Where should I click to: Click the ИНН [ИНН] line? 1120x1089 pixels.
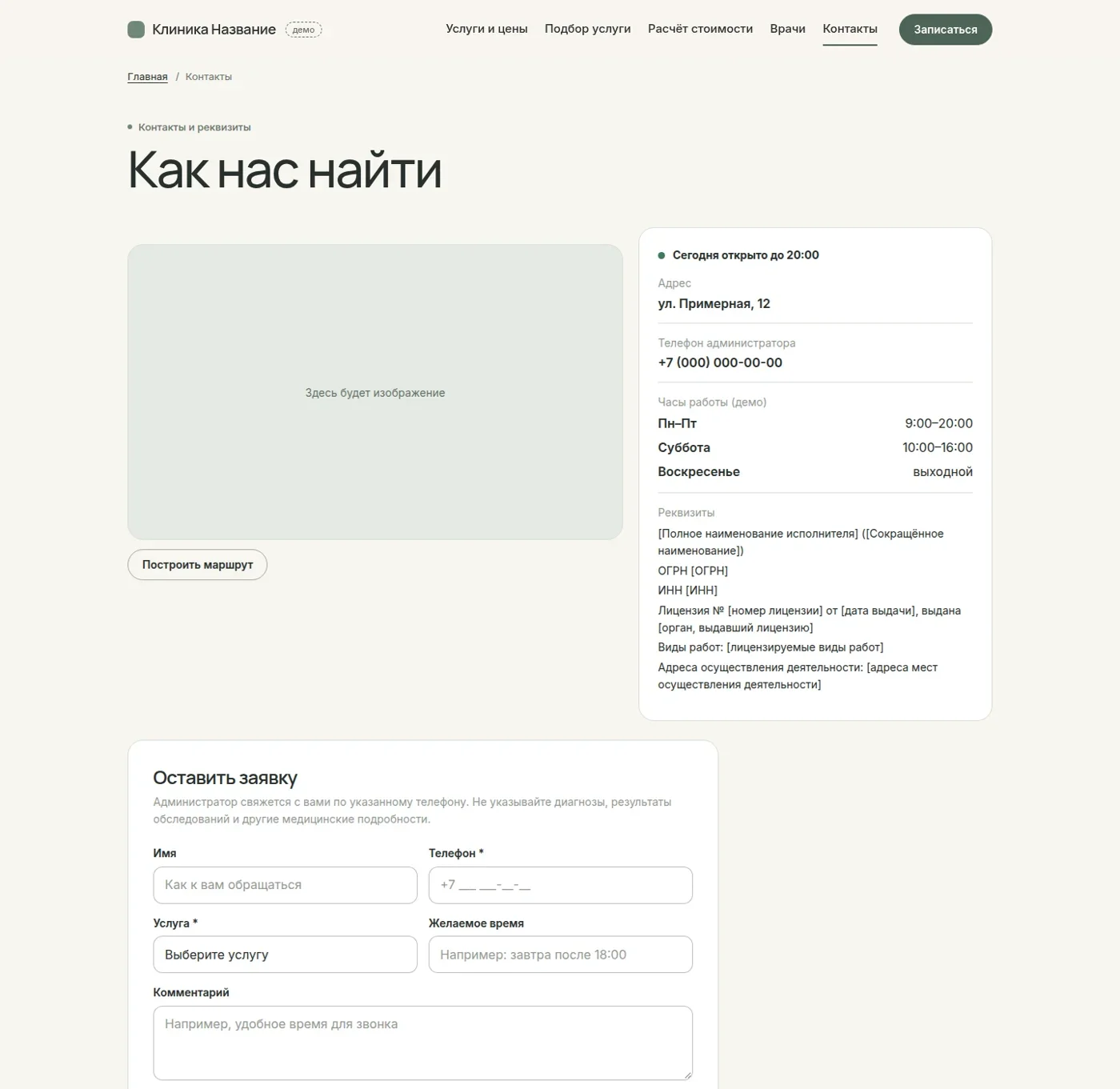tap(687, 591)
